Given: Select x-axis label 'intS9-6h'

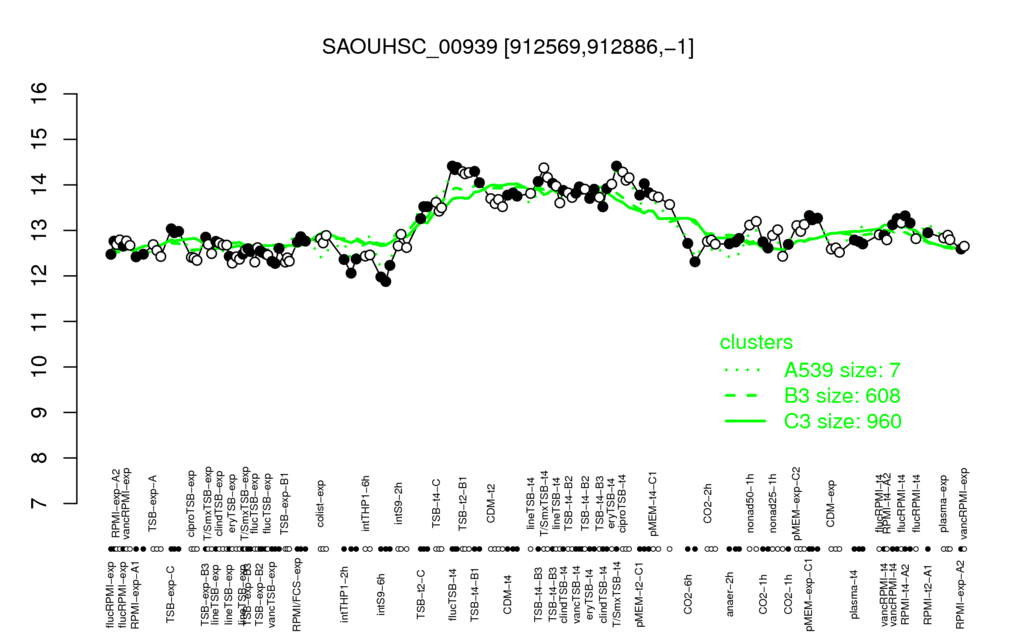Looking at the screenshot, I should click(x=381, y=595).
